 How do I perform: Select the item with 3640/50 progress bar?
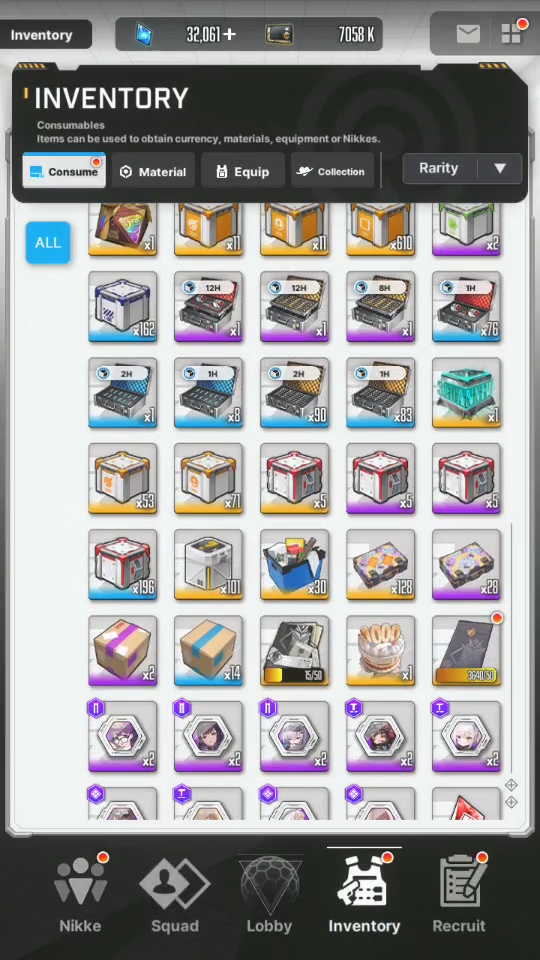(467, 650)
